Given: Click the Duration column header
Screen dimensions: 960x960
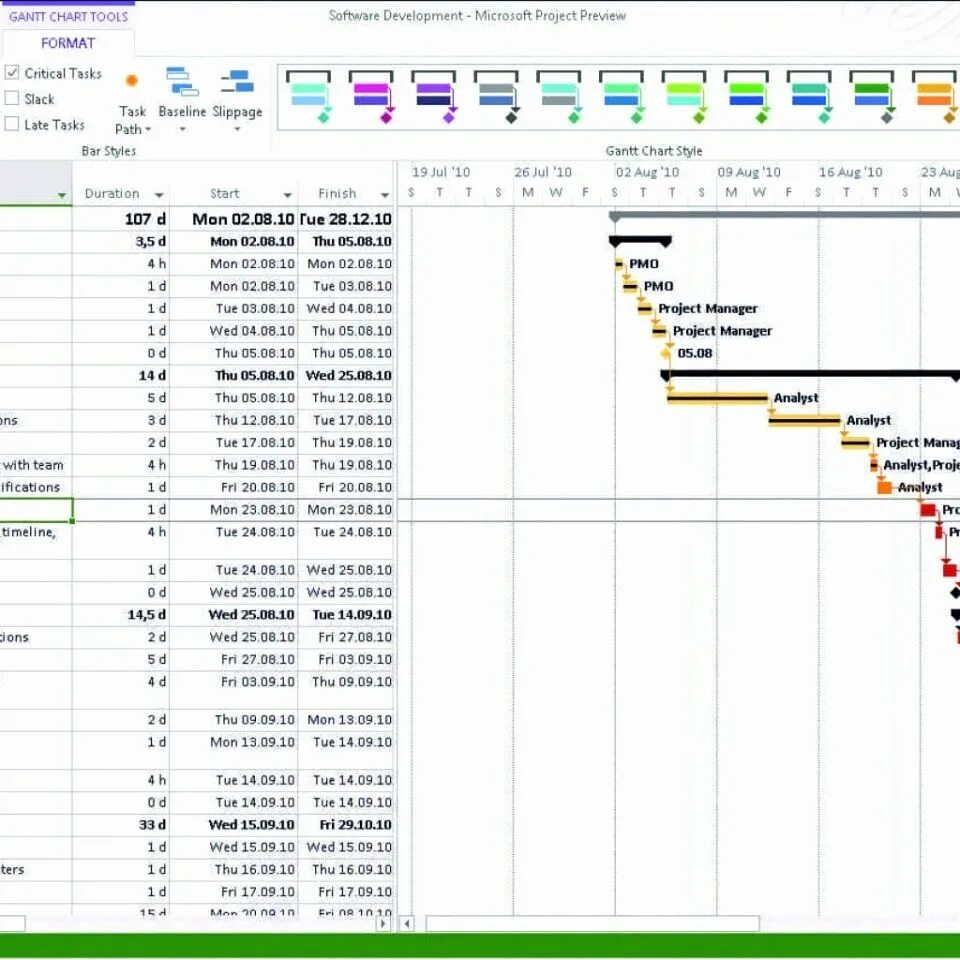Looking at the screenshot, I should click(x=112, y=193).
